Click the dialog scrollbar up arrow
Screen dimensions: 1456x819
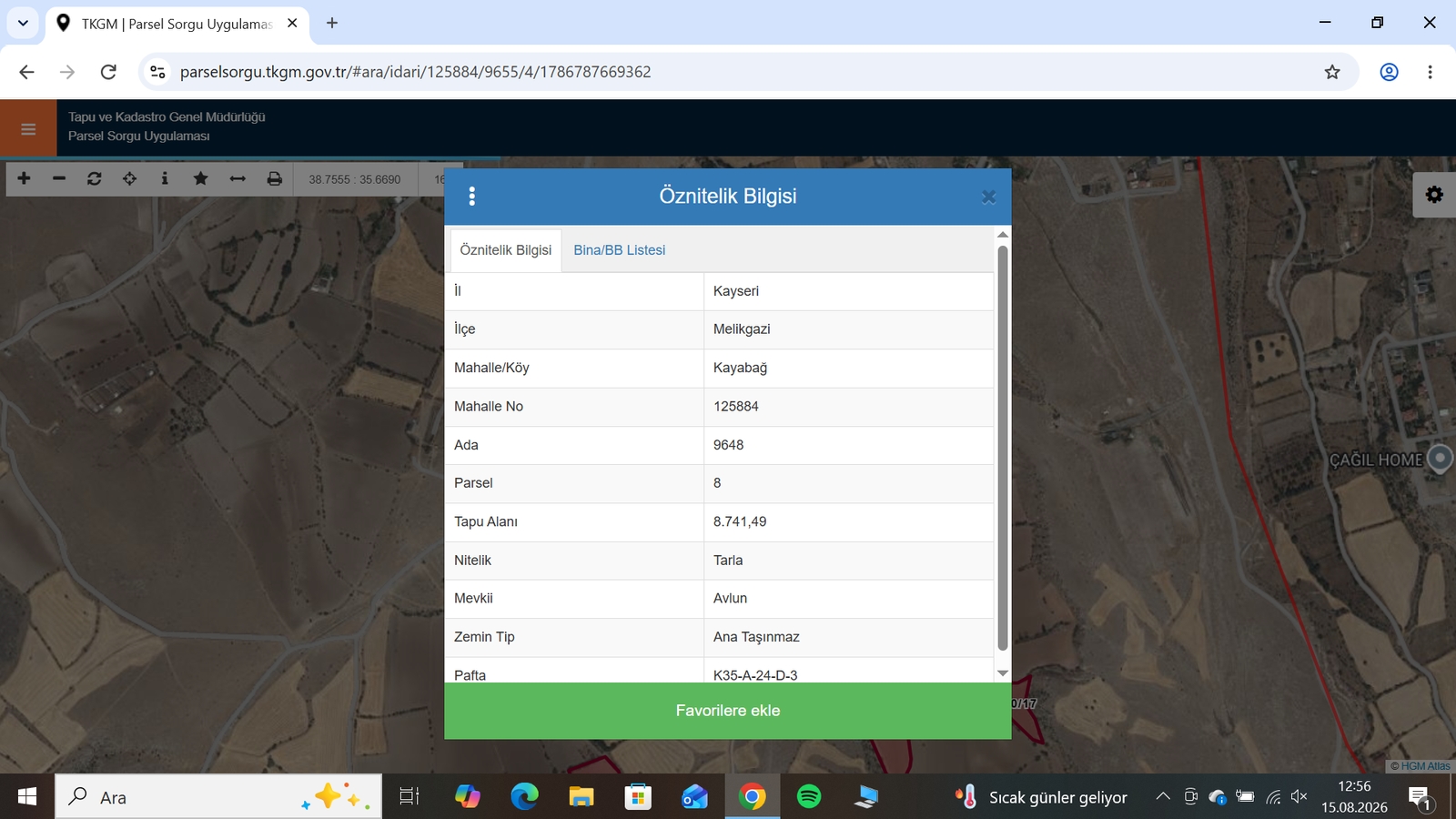point(1003,235)
